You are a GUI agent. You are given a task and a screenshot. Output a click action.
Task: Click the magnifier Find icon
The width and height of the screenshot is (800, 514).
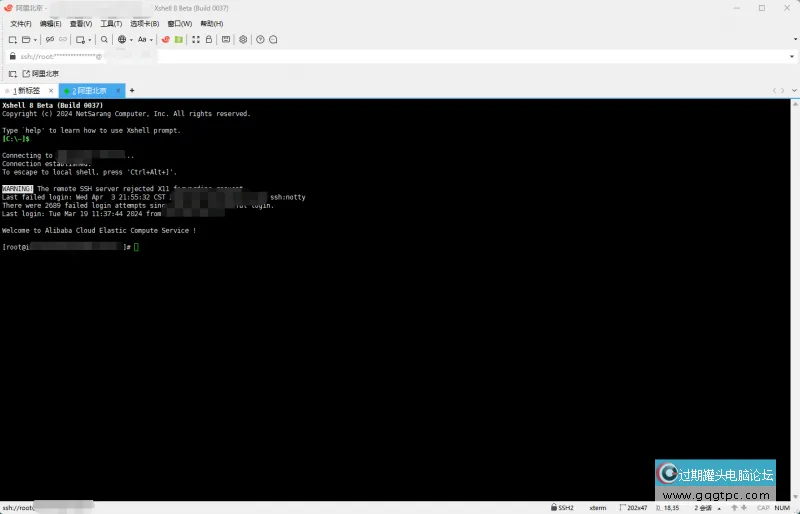point(104,40)
